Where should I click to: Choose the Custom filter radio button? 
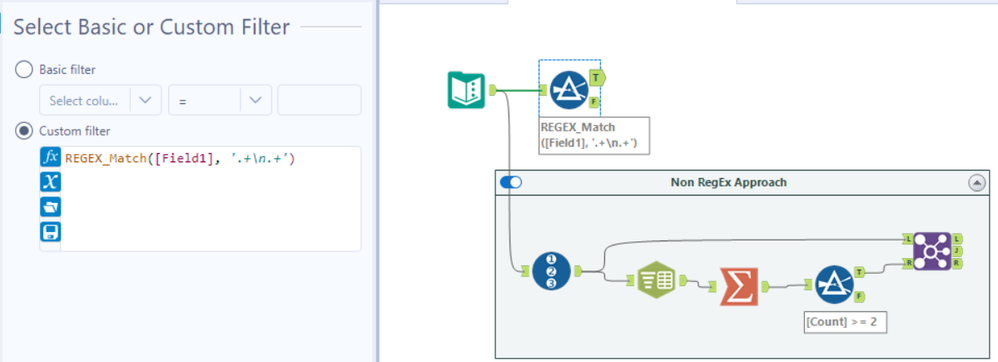[24, 131]
